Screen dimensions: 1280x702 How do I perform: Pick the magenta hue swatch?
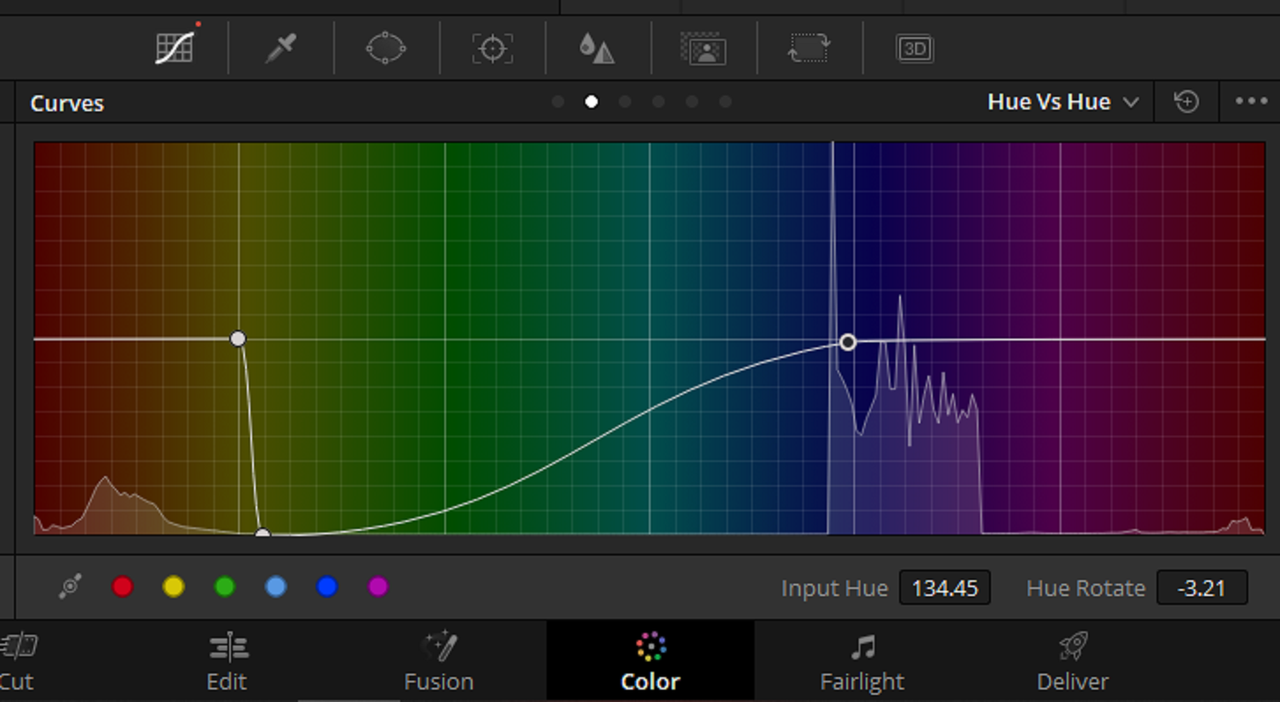pos(378,587)
